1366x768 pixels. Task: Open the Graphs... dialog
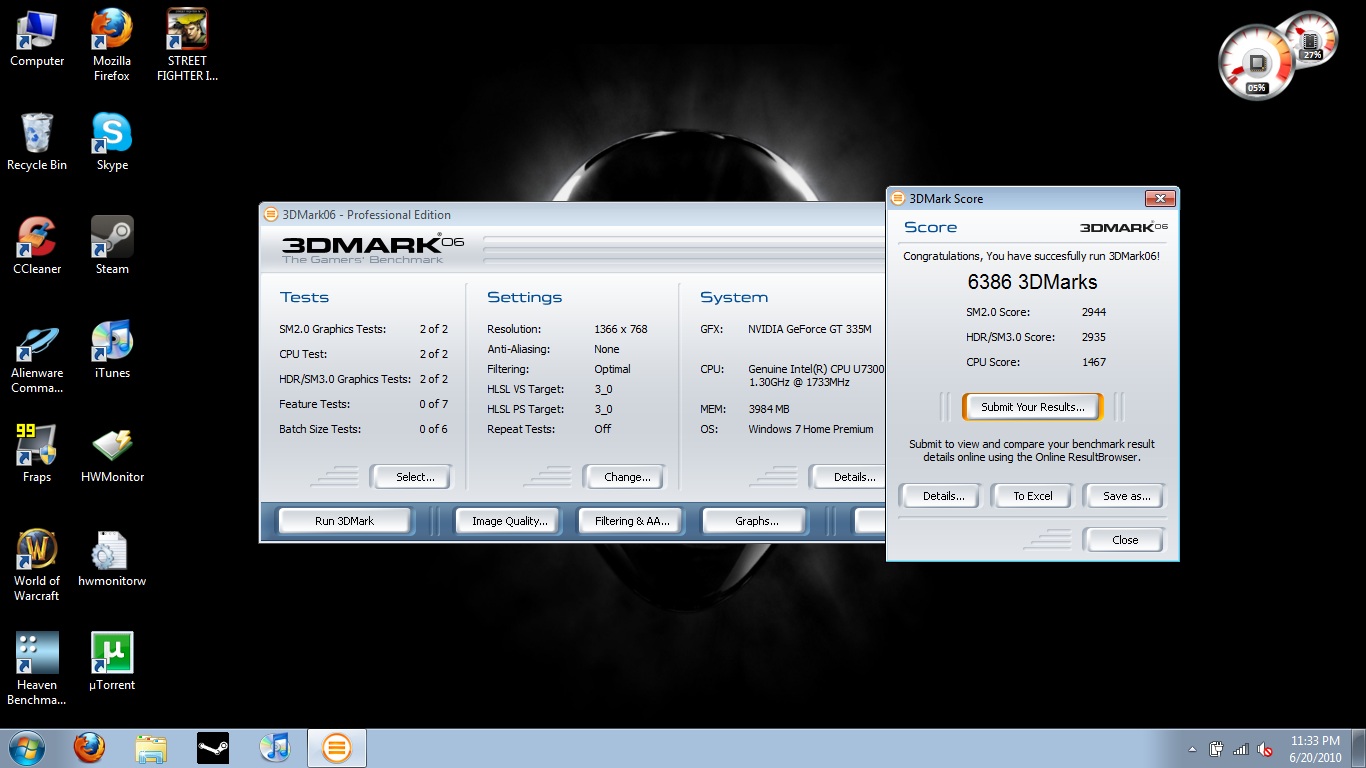tap(756, 521)
